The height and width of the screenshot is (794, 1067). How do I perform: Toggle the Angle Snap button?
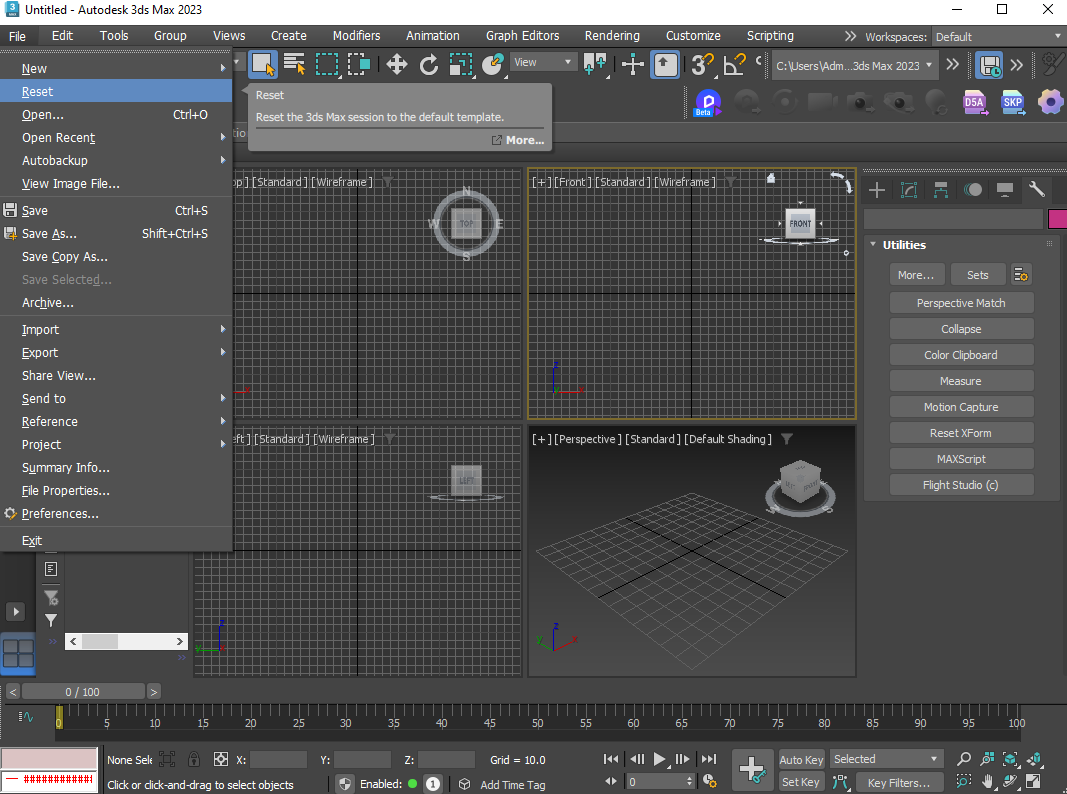click(734, 65)
